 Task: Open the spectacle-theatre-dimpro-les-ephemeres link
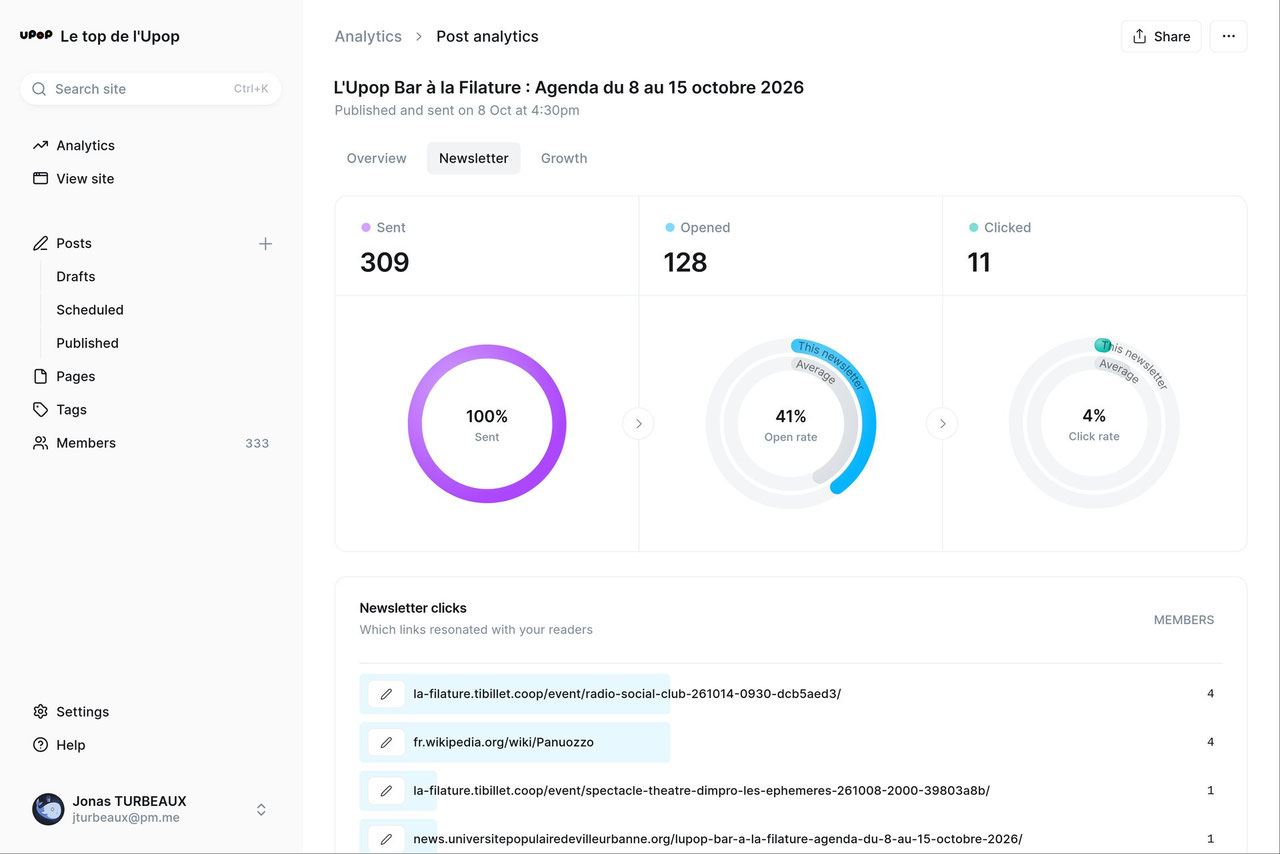(702, 790)
